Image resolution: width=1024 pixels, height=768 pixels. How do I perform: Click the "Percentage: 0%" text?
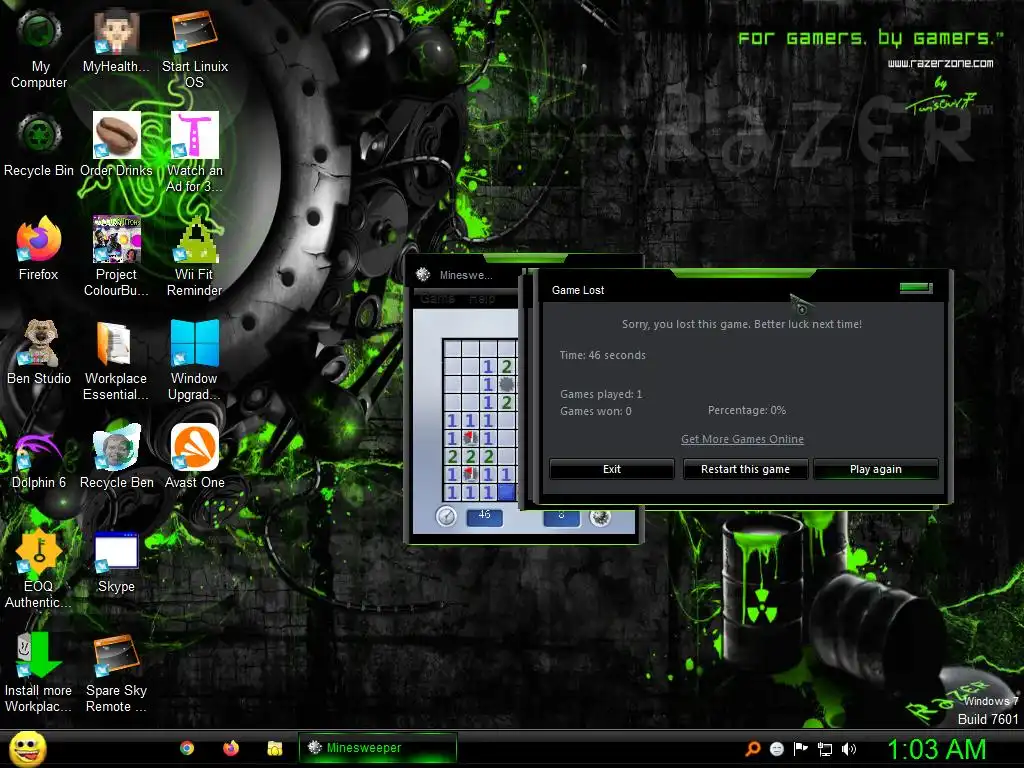(x=746, y=410)
